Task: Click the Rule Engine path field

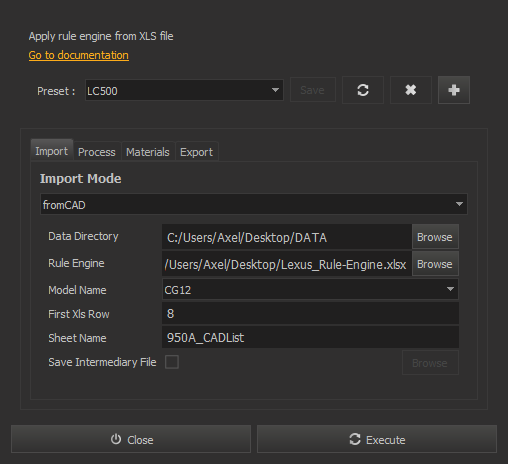Action: tap(287, 264)
